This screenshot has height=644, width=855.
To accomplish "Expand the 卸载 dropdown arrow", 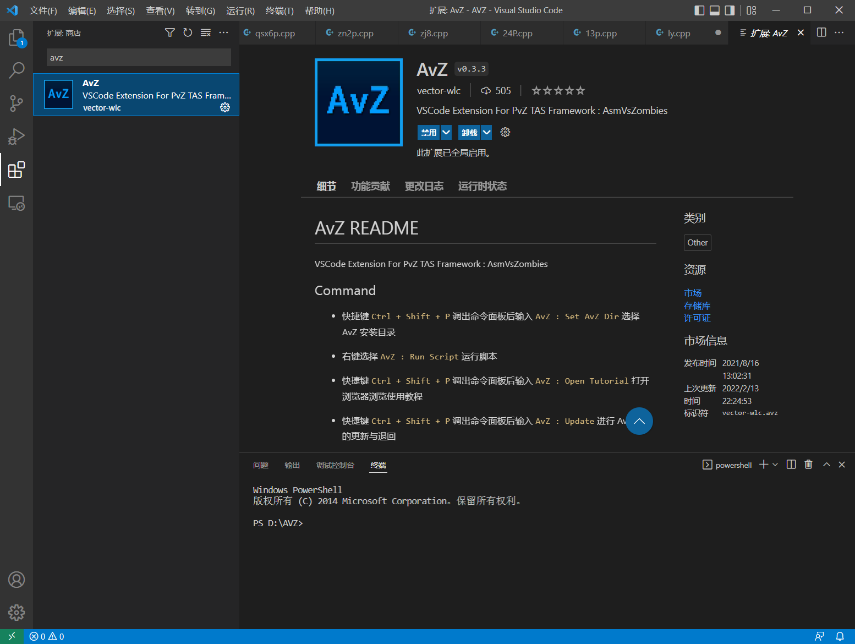I will (x=486, y=132).
